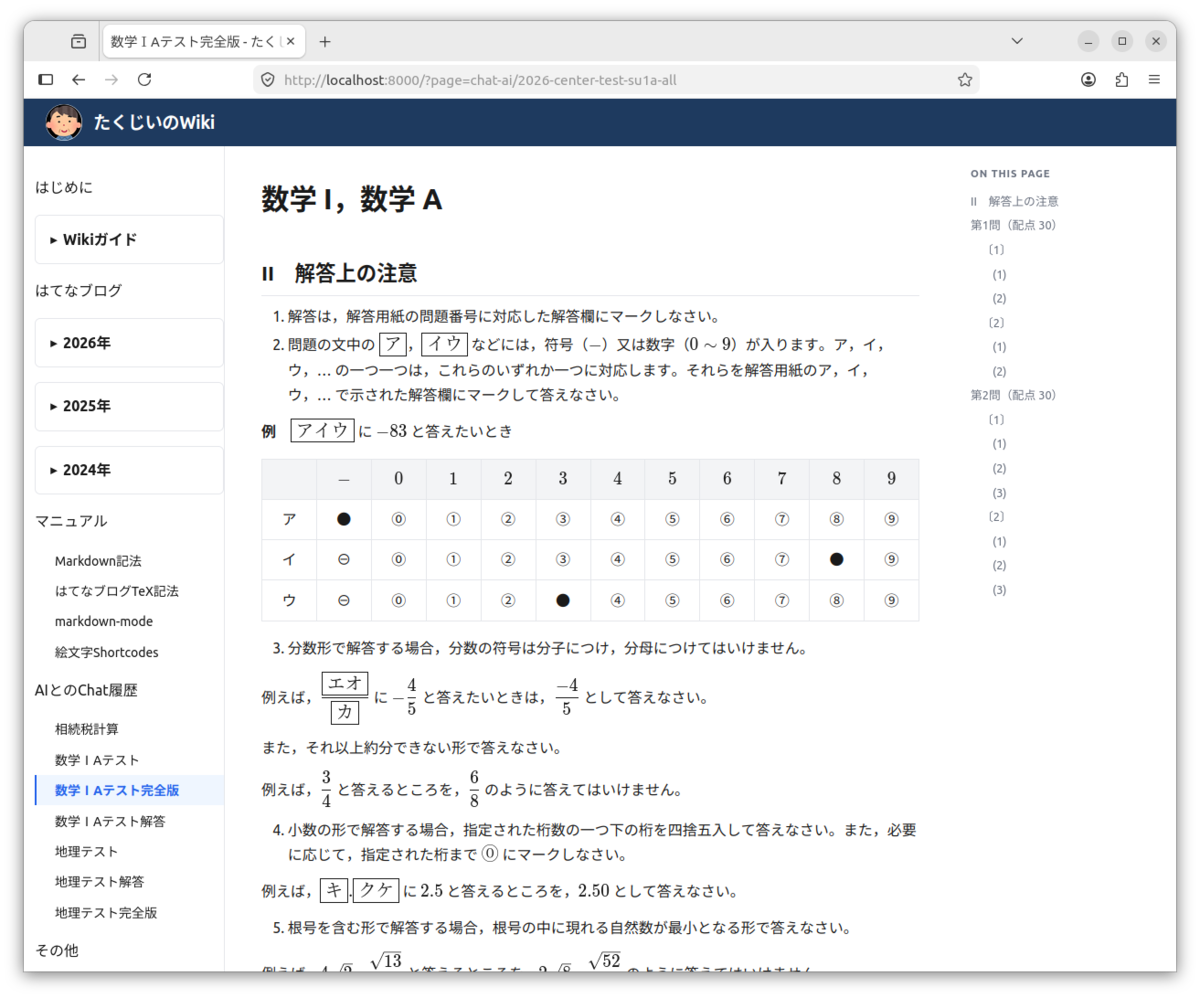Jump to Ⅱ 解答上の注意 in page outline
Viewport: 1200px width, 998px height.
[1014, 201]
